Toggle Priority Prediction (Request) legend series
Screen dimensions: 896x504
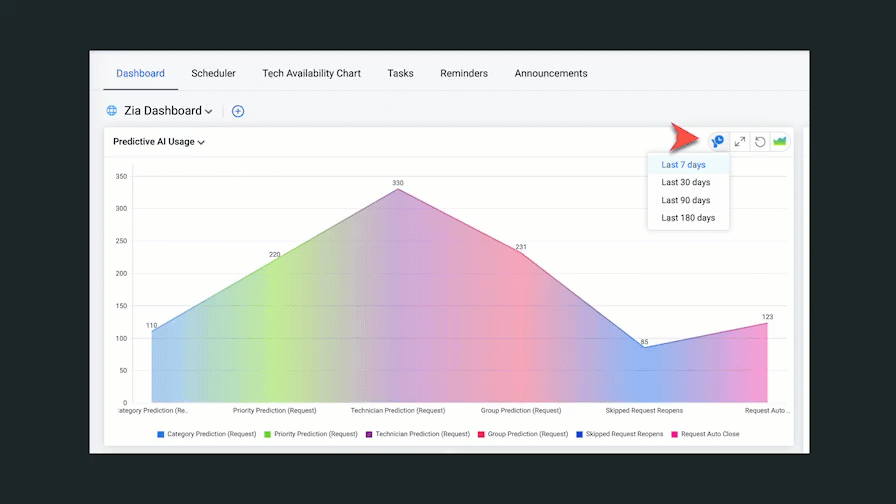pos(311,434)
